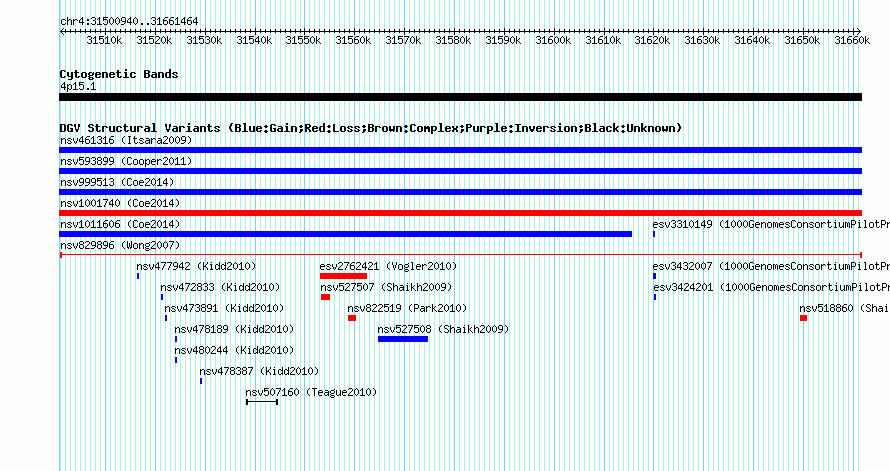890x471 pixels.
Task: Open the nsv473891 (Kidd2010) label
Action: point(224,308)
